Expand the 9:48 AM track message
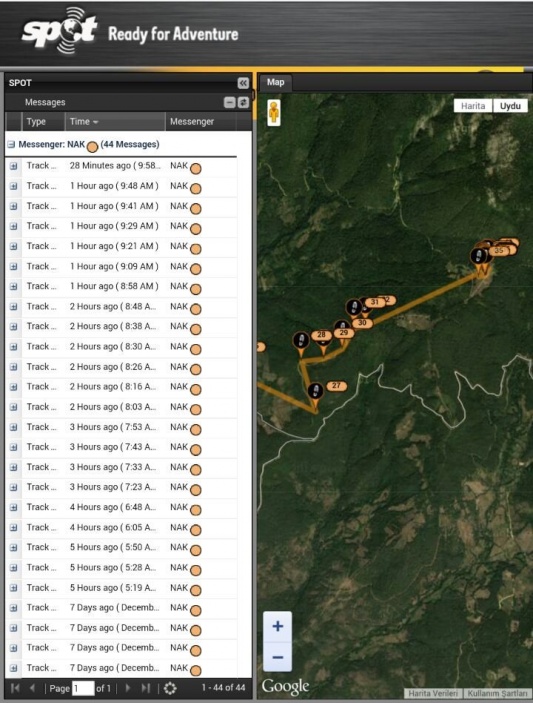Screen dimensions: 533x703 tap(13, 186)
